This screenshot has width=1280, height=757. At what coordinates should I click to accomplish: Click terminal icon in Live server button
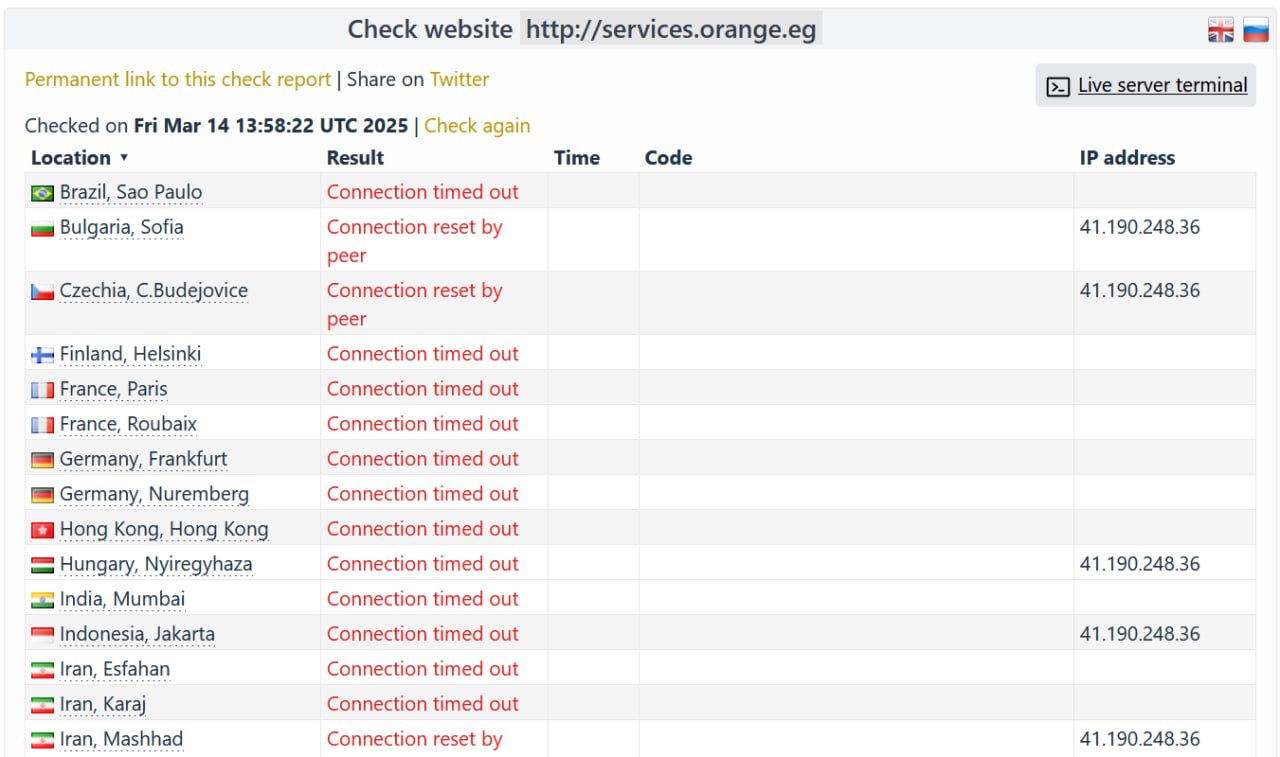1058,87
